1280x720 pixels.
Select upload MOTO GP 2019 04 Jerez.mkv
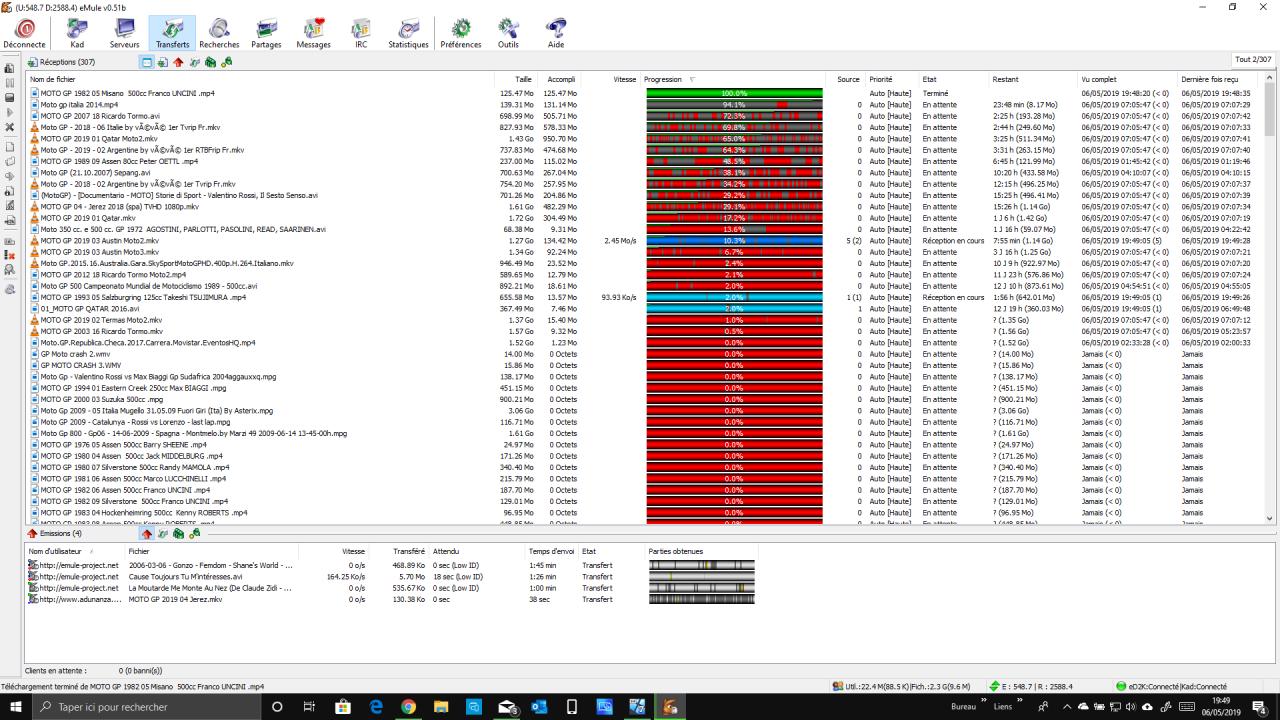tap(175, 599)
